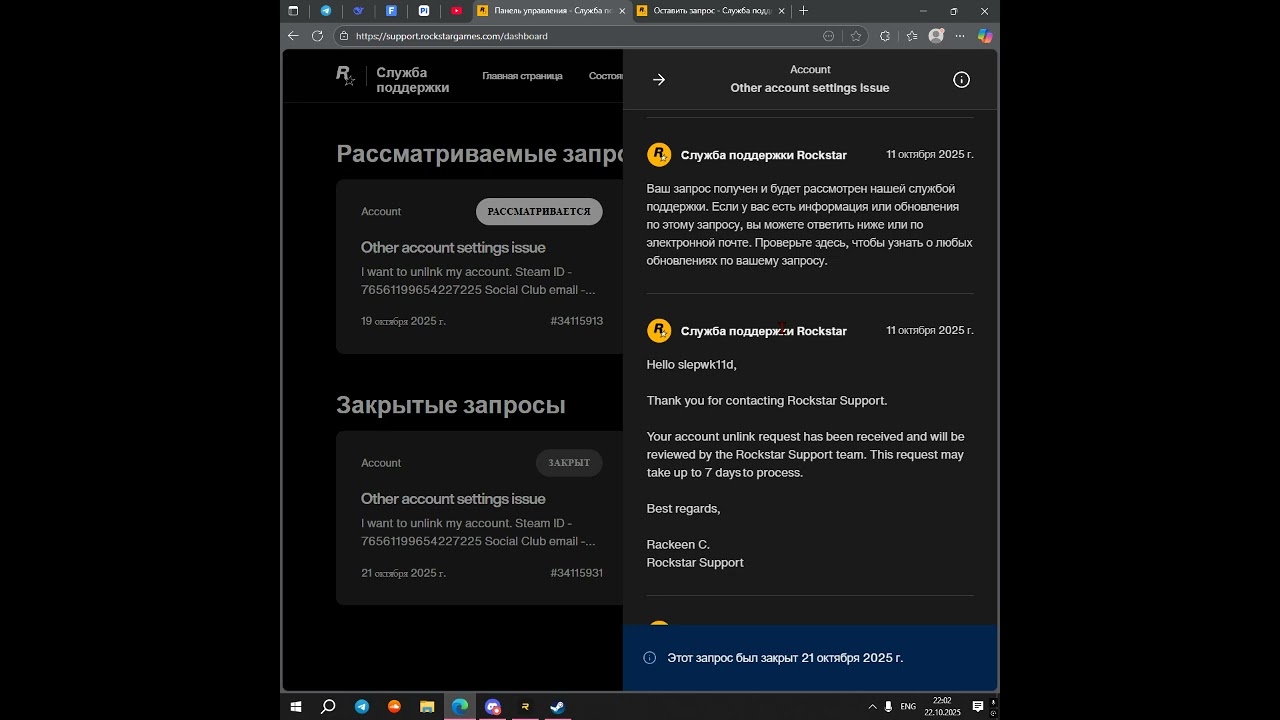The width and height of the screenshot is (1280, 720).
Task: Click the Rockstar logo in the header
Action: click(345, 76)
